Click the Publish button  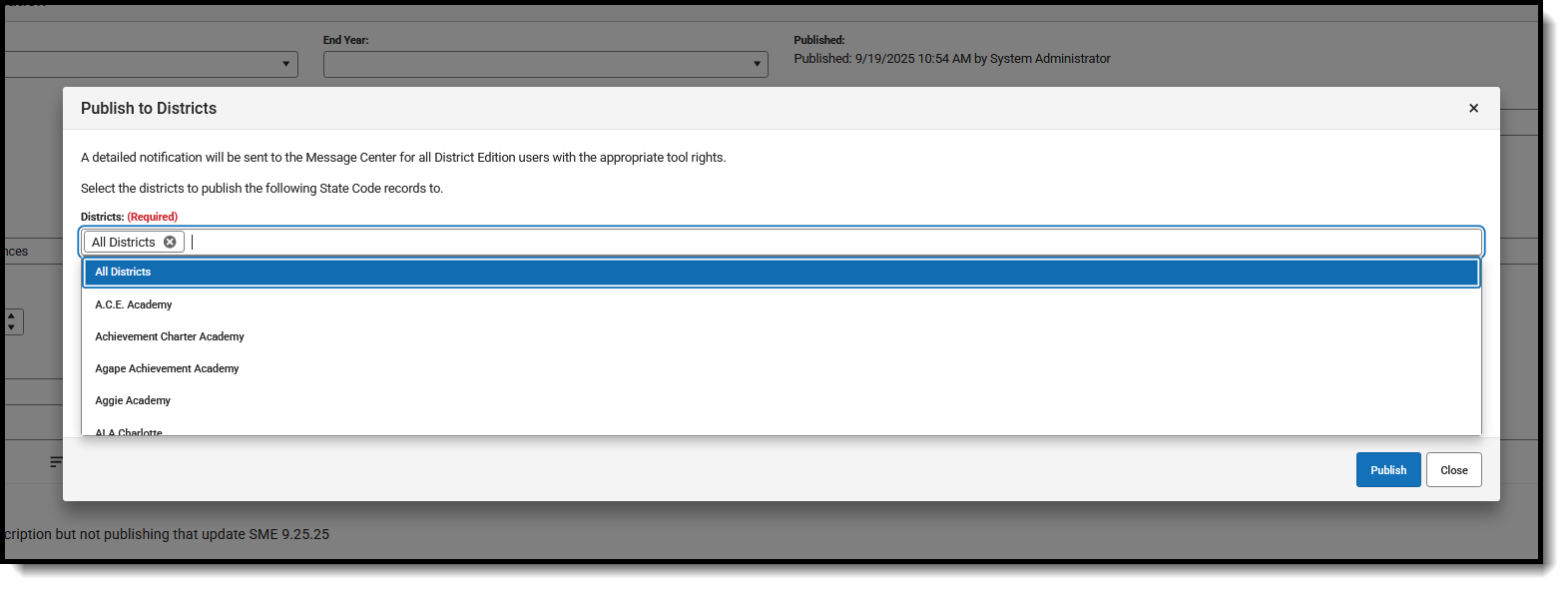pos(1388,469)
